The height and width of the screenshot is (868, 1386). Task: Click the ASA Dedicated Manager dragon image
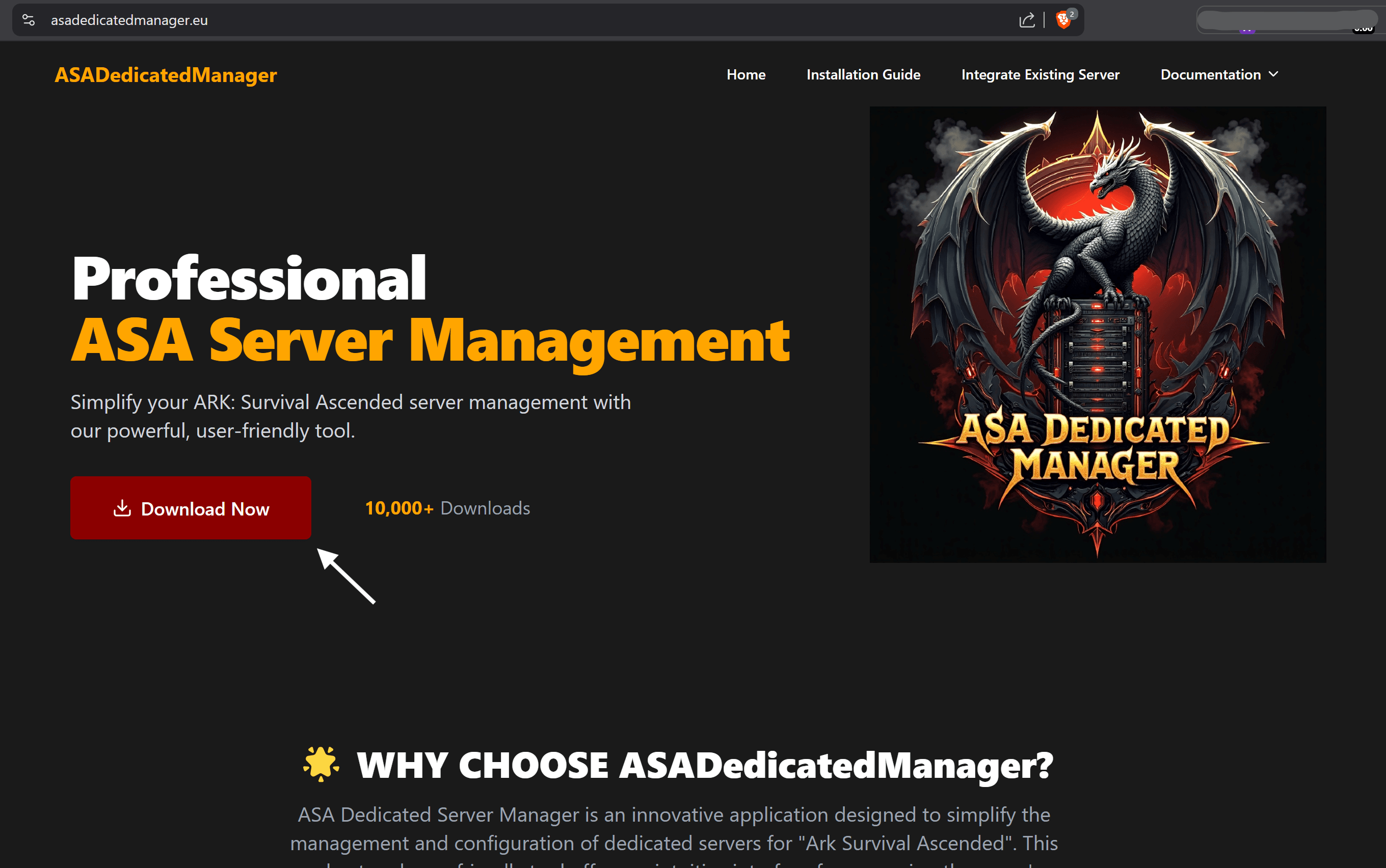point(1098,335)
